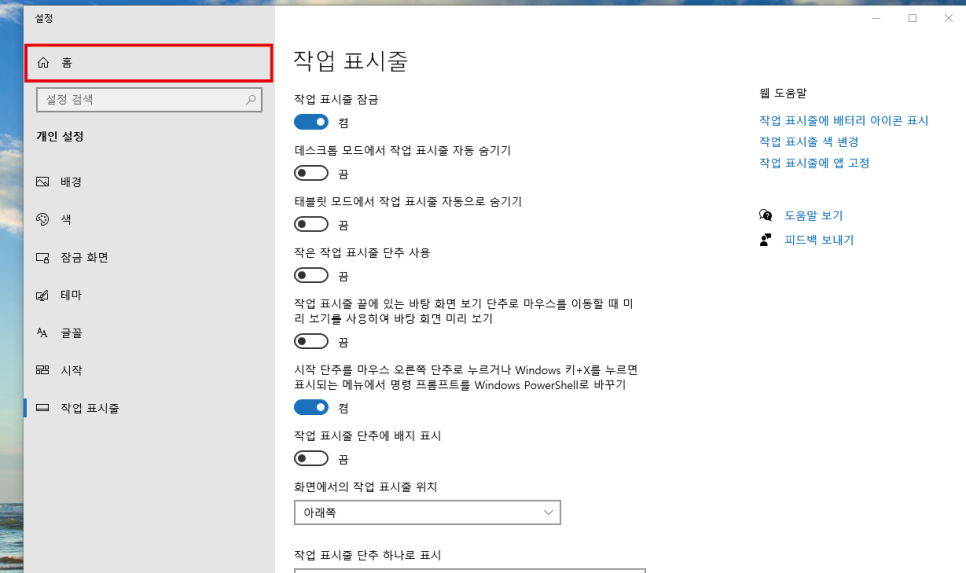This screenshot has width=966, height=573.
Task: Click the 설정 검색 input field
Action: click(149, 99)
